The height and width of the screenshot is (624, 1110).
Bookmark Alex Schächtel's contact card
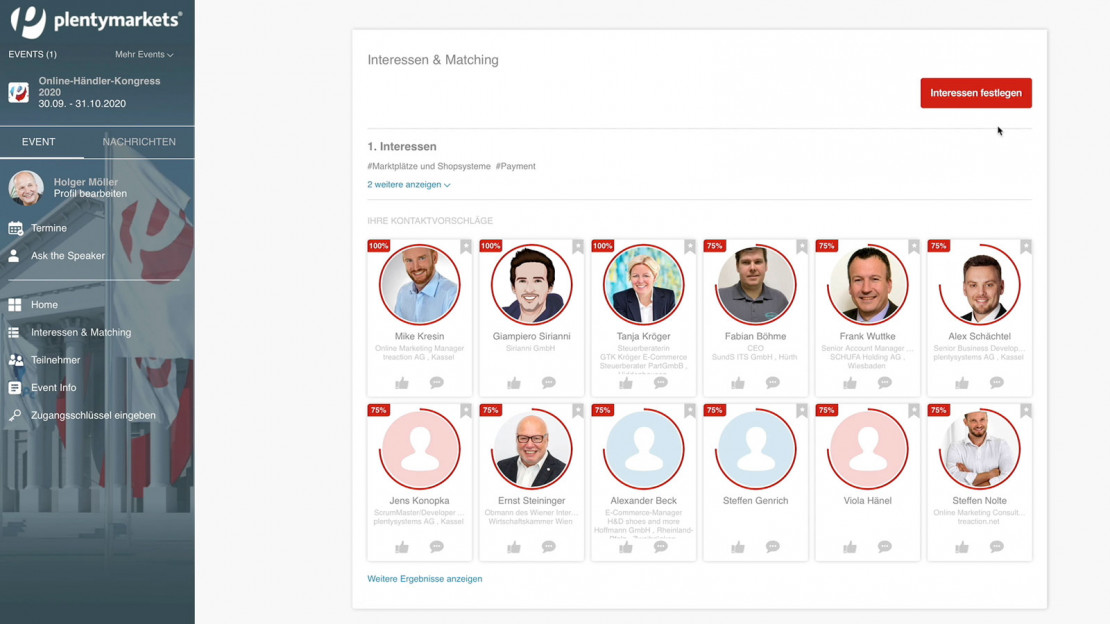1026,246
